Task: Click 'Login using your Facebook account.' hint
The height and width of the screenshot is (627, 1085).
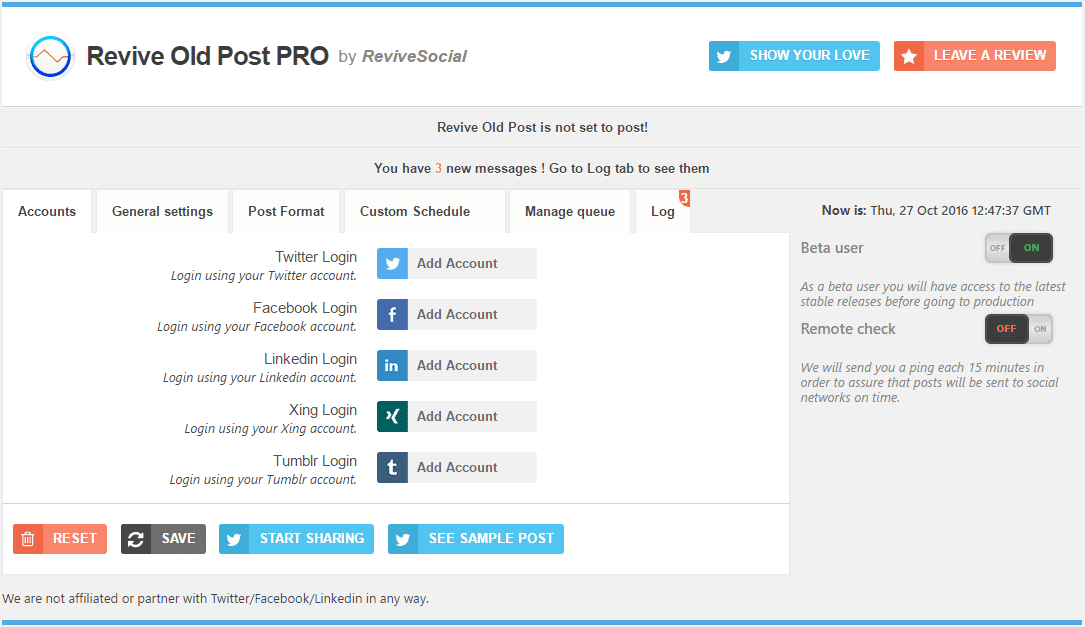Action: 257,327
